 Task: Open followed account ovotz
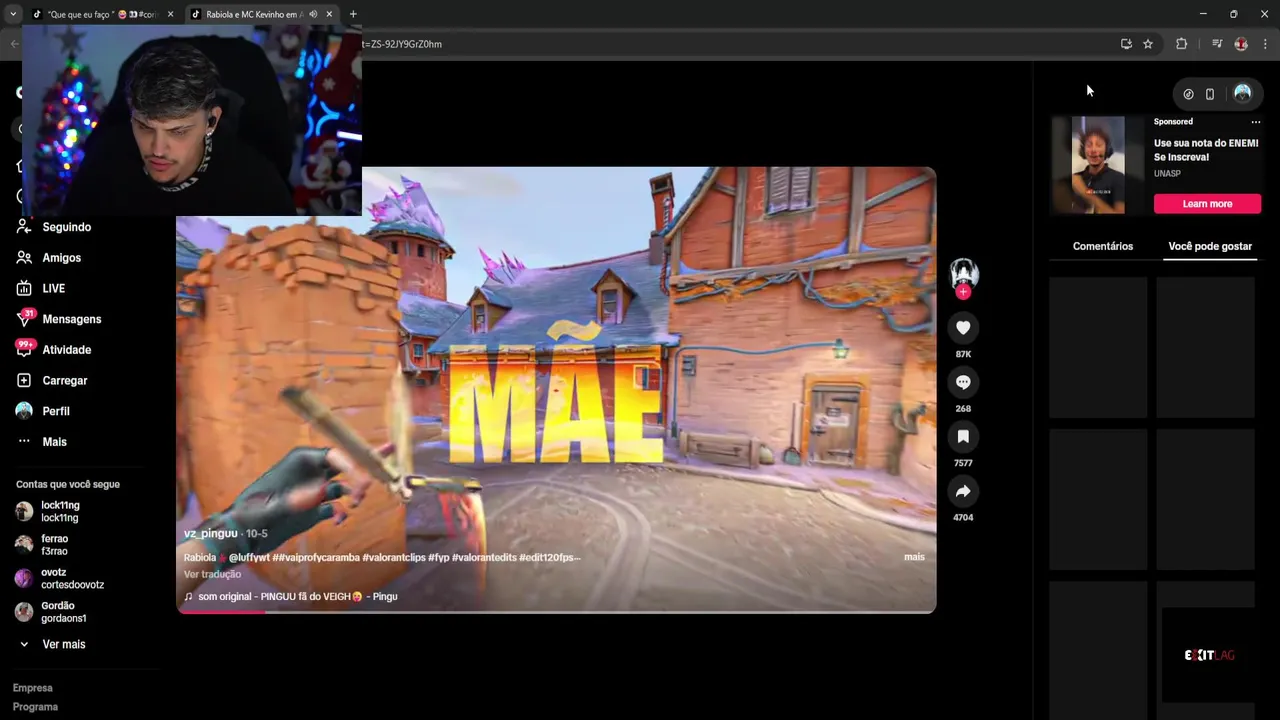pos(59,579)
